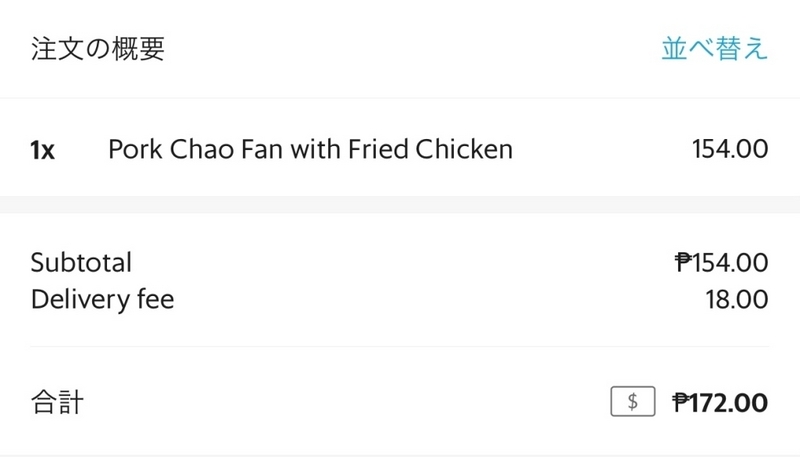800x457 pixels.
Task: Click the ₱172.00 total amount
Action: coord(720,402)
